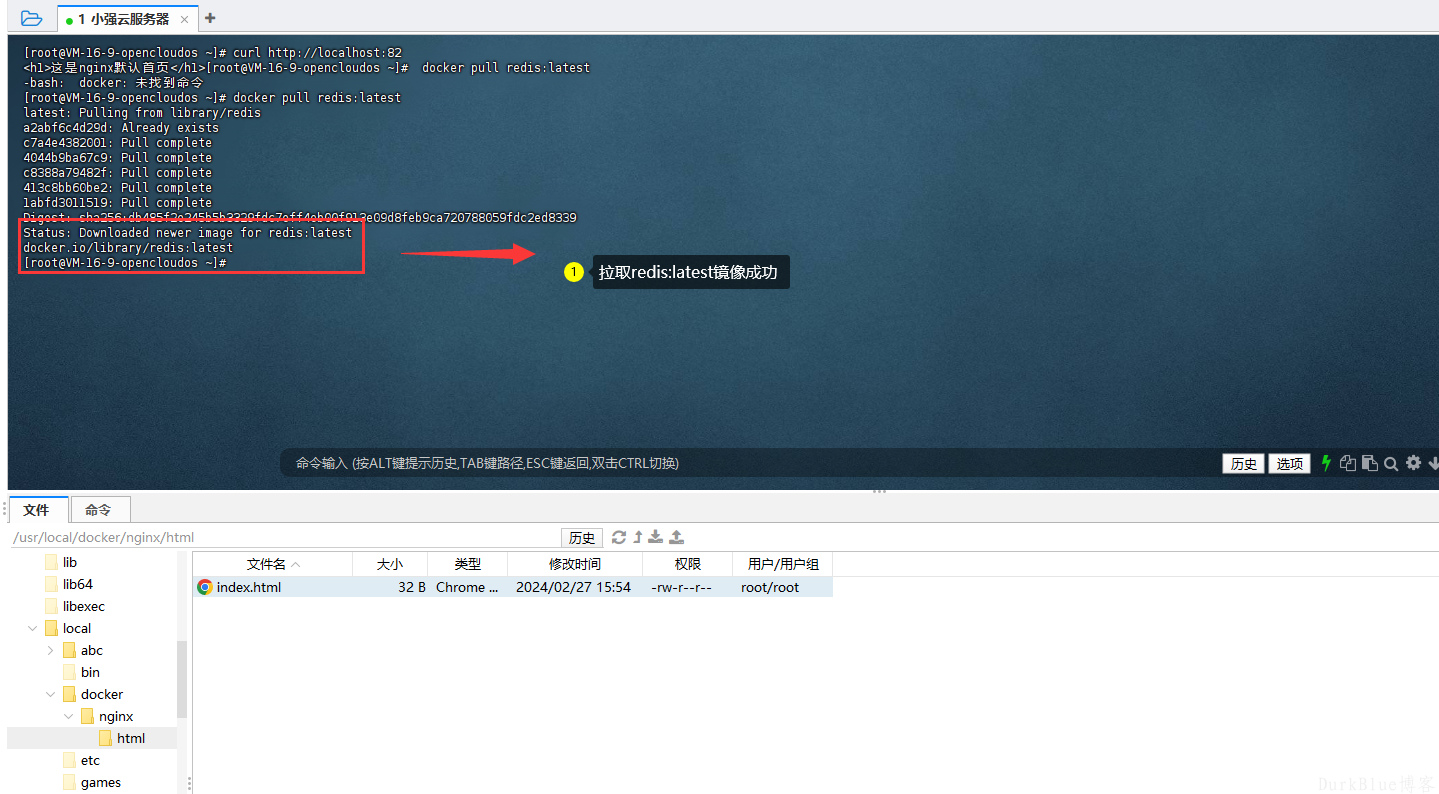Switch to the 文件 tab
The image size is (1439, 794).
37,510
